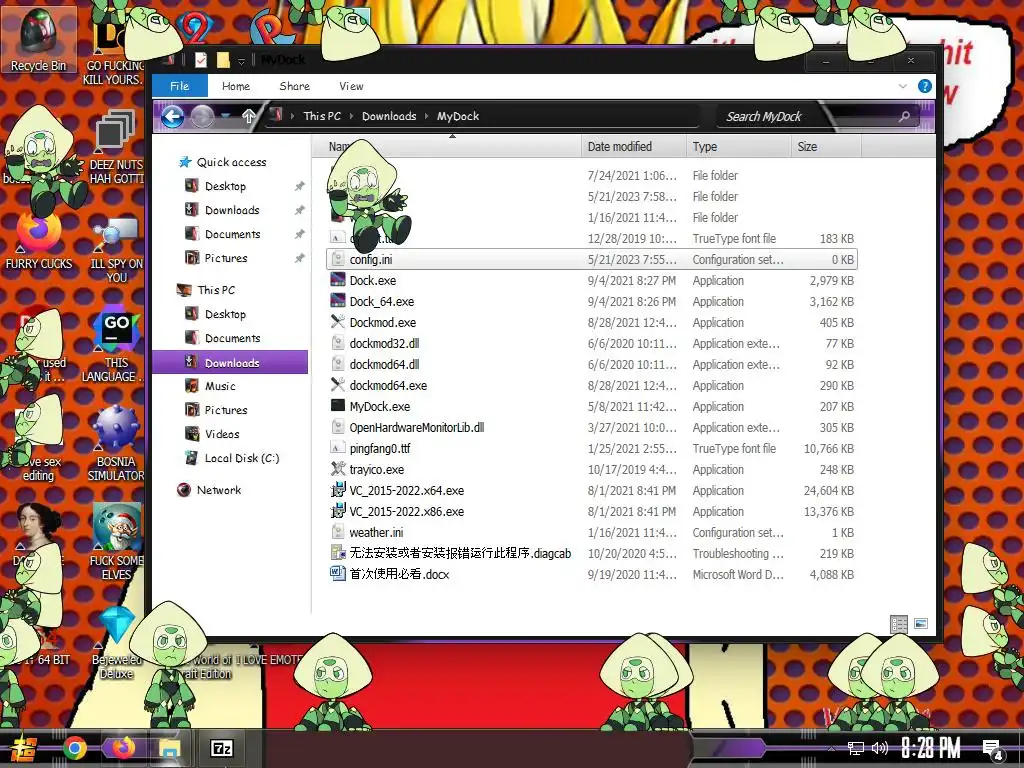1024x768 pixels.
Task: Select the dockmod64.exe tools icon
Action: 338,385
